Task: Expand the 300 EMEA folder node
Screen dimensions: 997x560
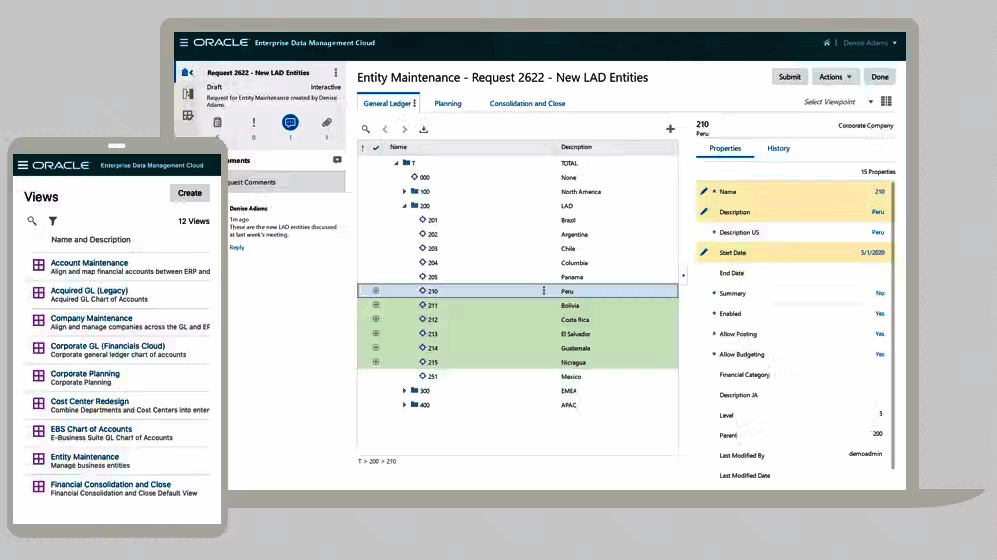Action: point(404,391)
